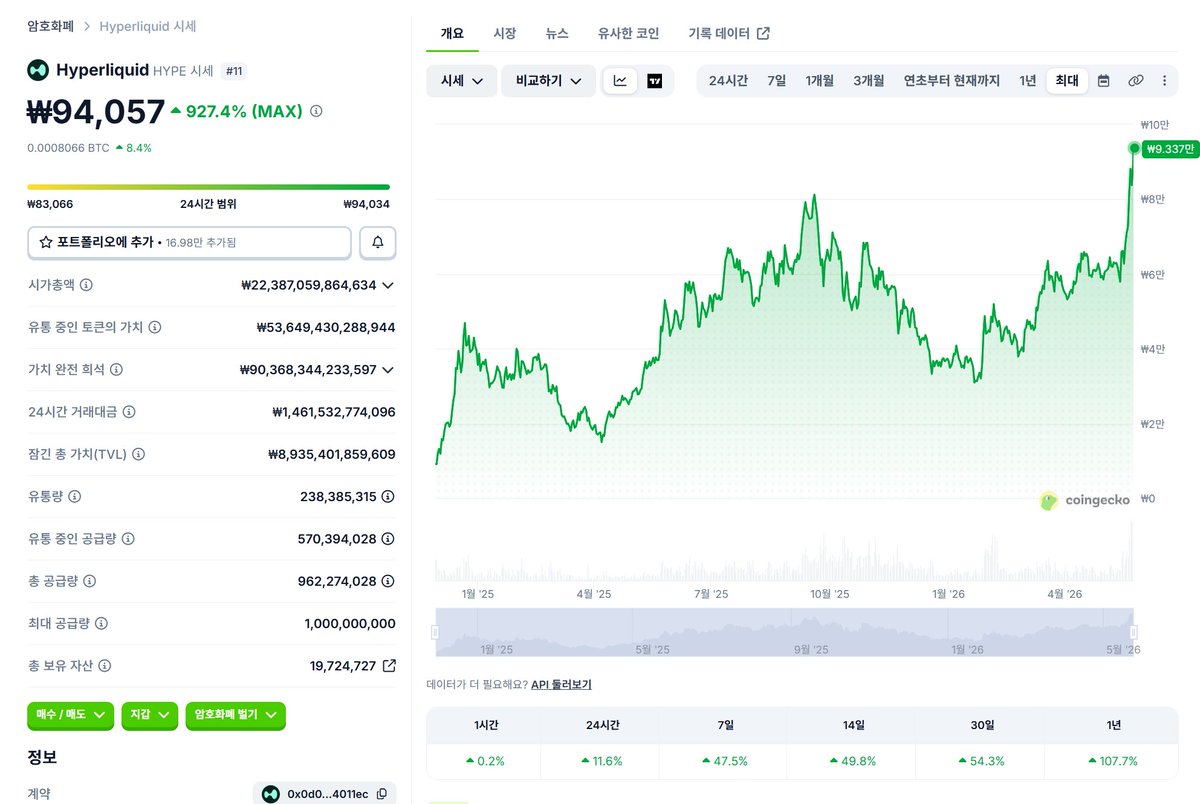The width and height of the screenshot is (1200, 804).
Task: Click the API 둘러보기 link
Action: (x=561, y=685)
